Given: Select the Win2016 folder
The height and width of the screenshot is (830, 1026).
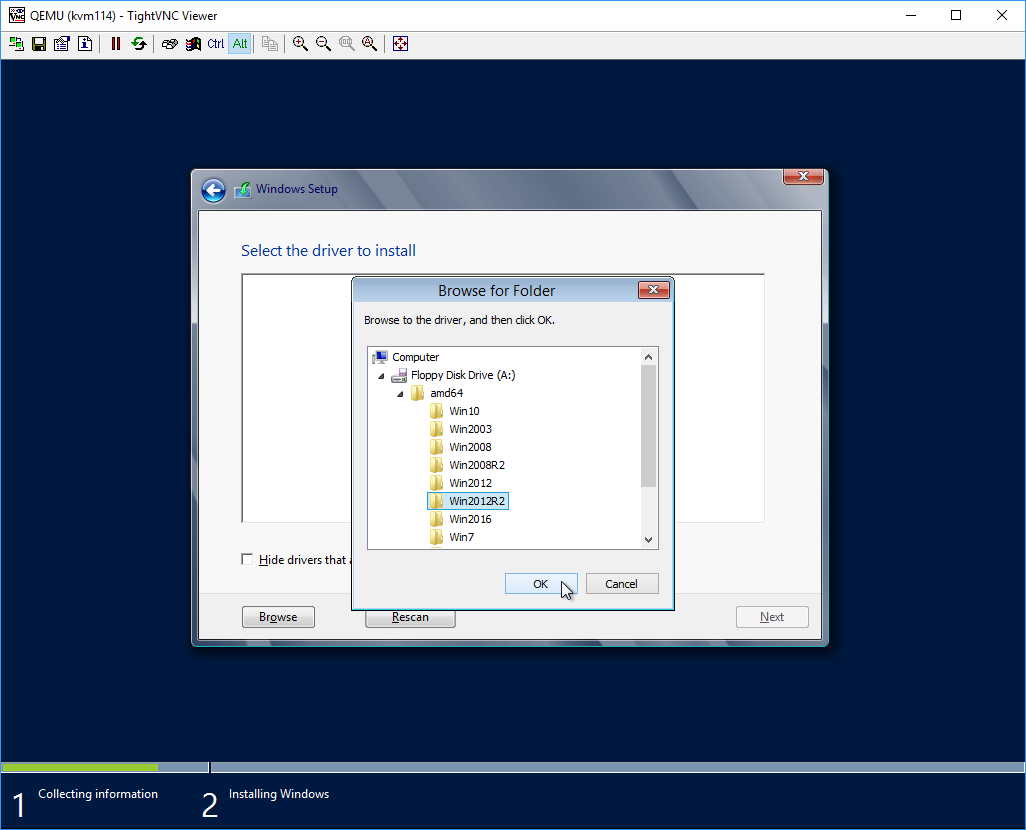Looking at the screenshot, I should 470,519.
